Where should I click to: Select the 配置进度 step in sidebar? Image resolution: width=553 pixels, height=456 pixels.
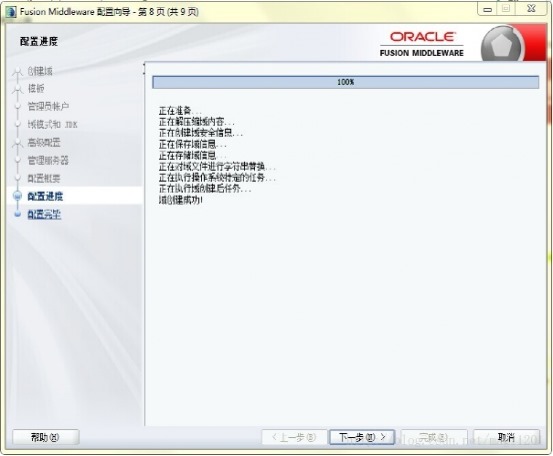[45, 196]
